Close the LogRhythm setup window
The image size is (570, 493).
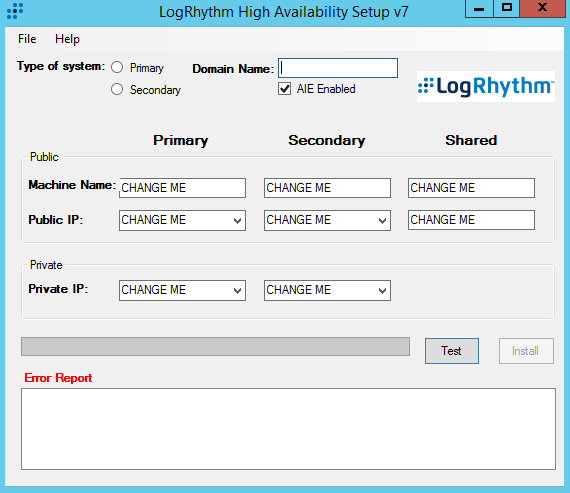[542, 8]
